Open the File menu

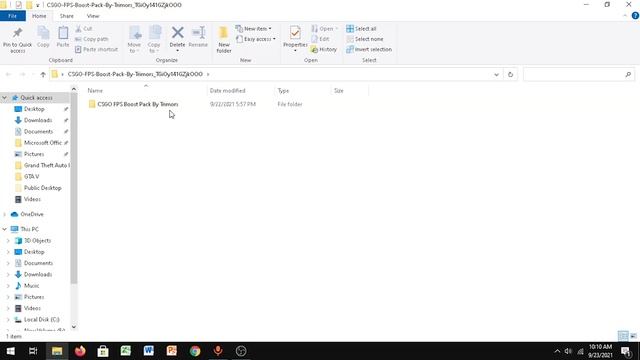[x=13, y=16]
